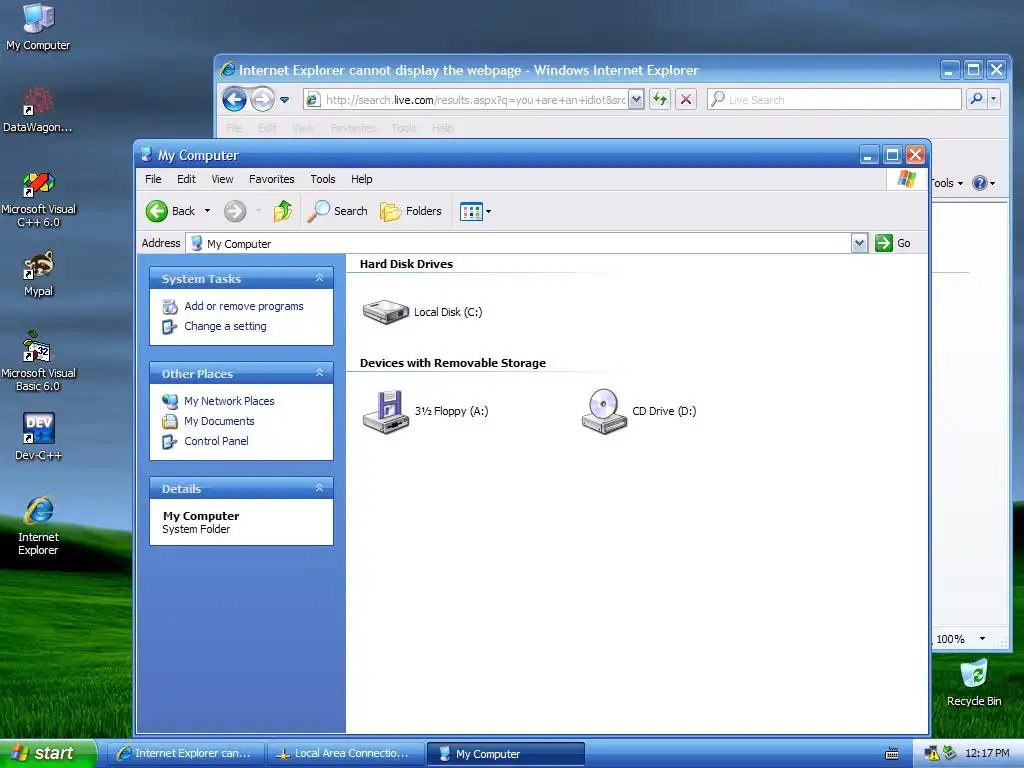Select the Microsoft Visual C++ 6.0 shortcut

click(x=38, y=199)
